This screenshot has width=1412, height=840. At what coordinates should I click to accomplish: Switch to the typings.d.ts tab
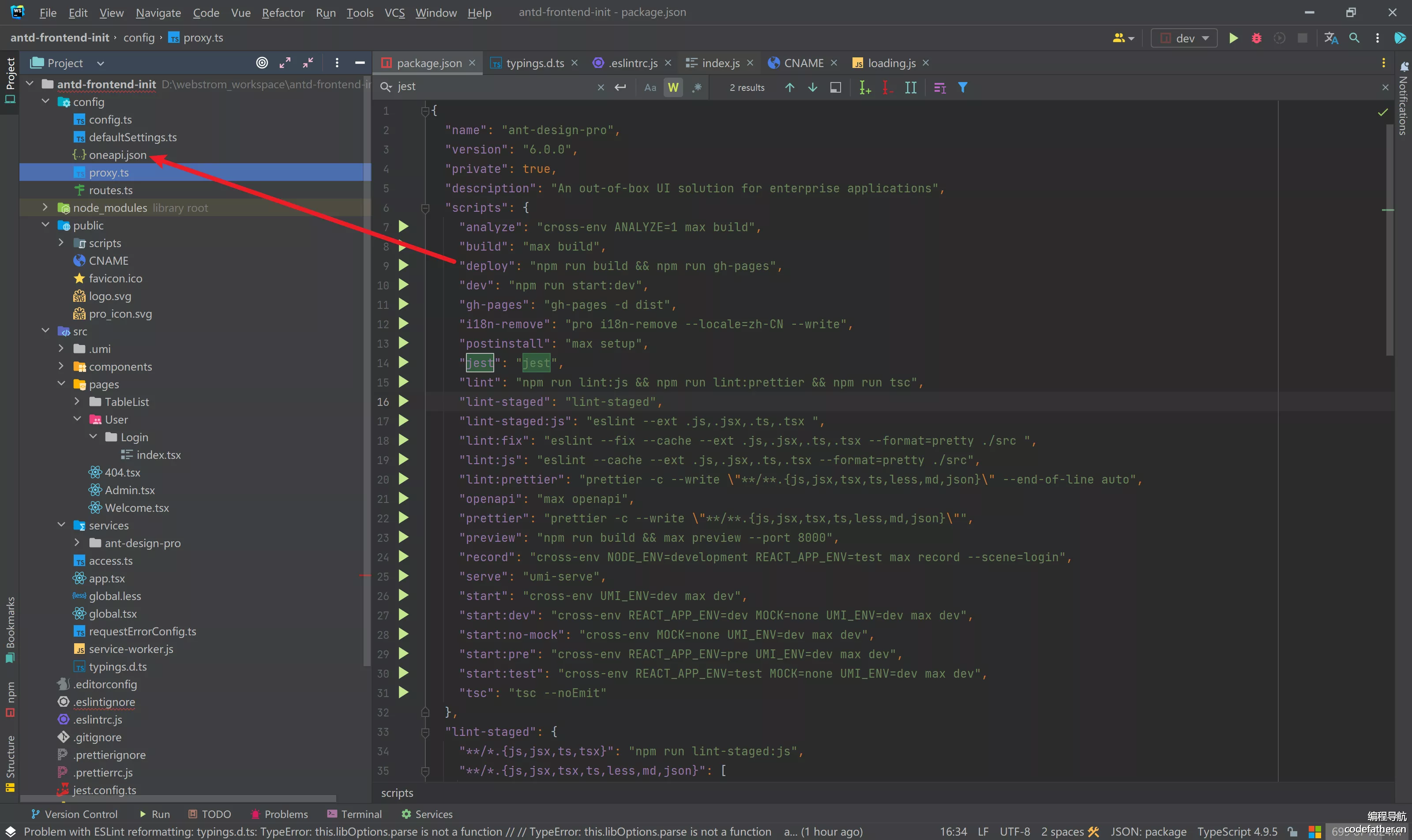[x=534, y=63]
